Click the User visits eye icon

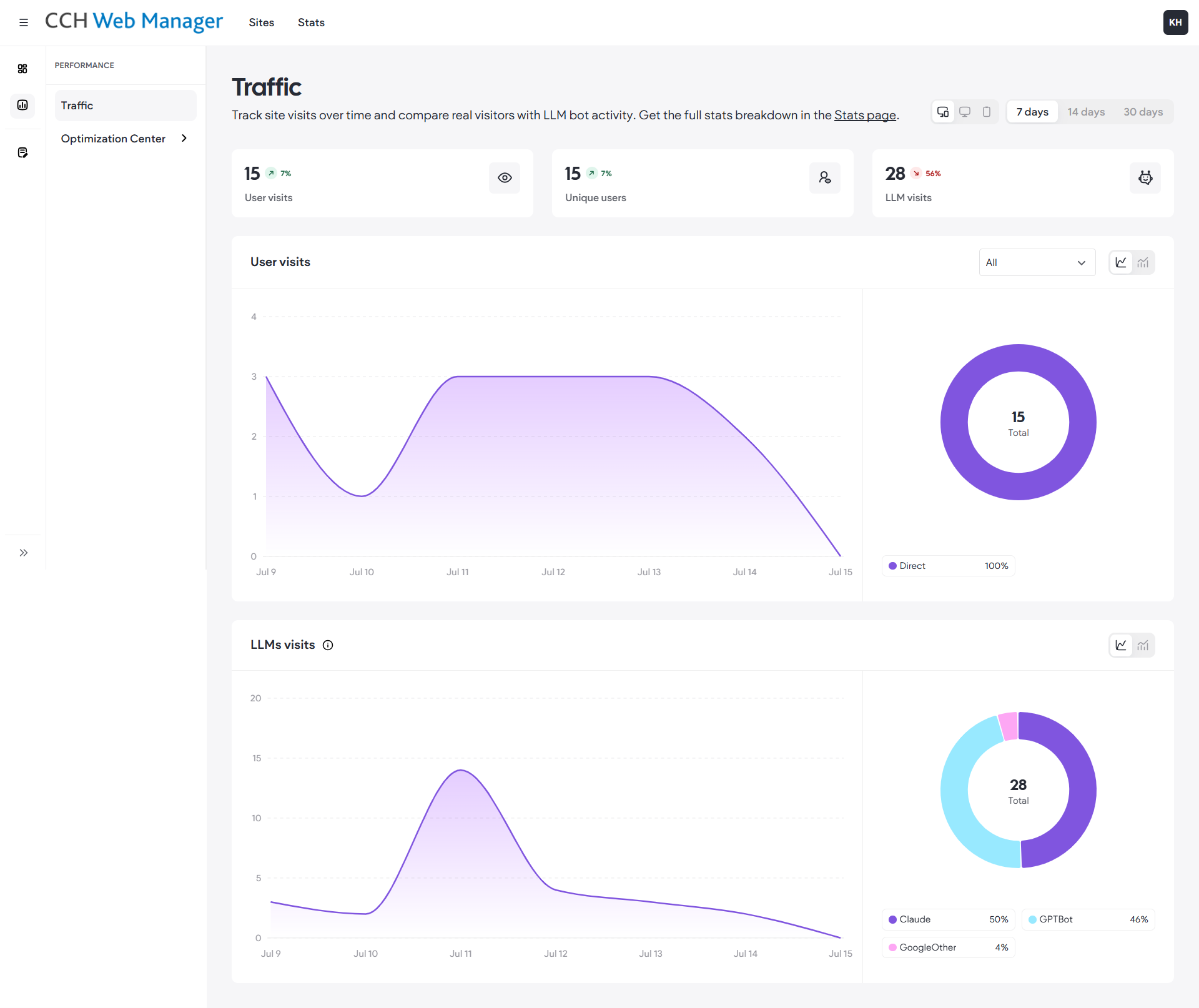(x=505, y=178)
